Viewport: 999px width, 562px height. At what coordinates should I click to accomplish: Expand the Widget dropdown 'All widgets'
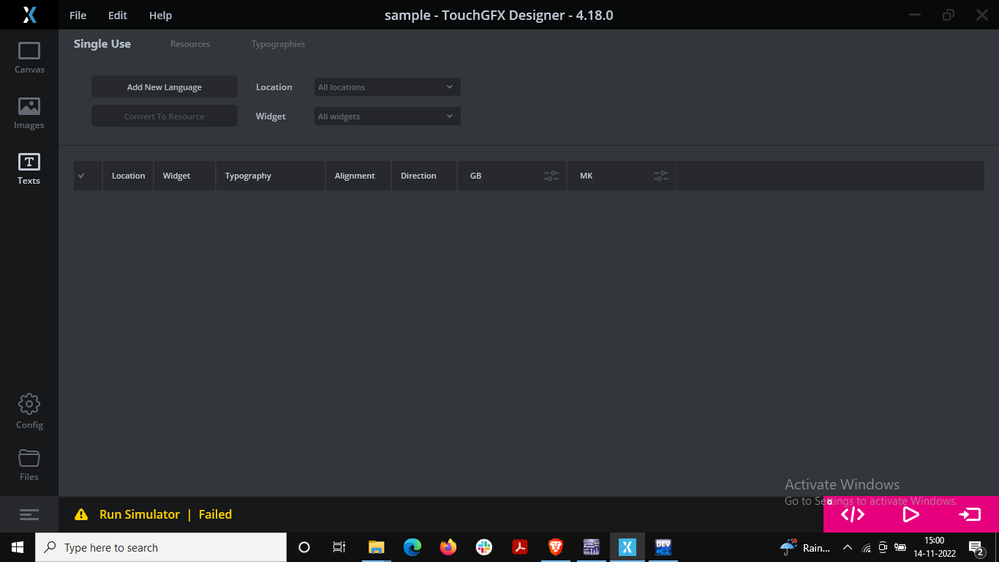coord(387,116)
